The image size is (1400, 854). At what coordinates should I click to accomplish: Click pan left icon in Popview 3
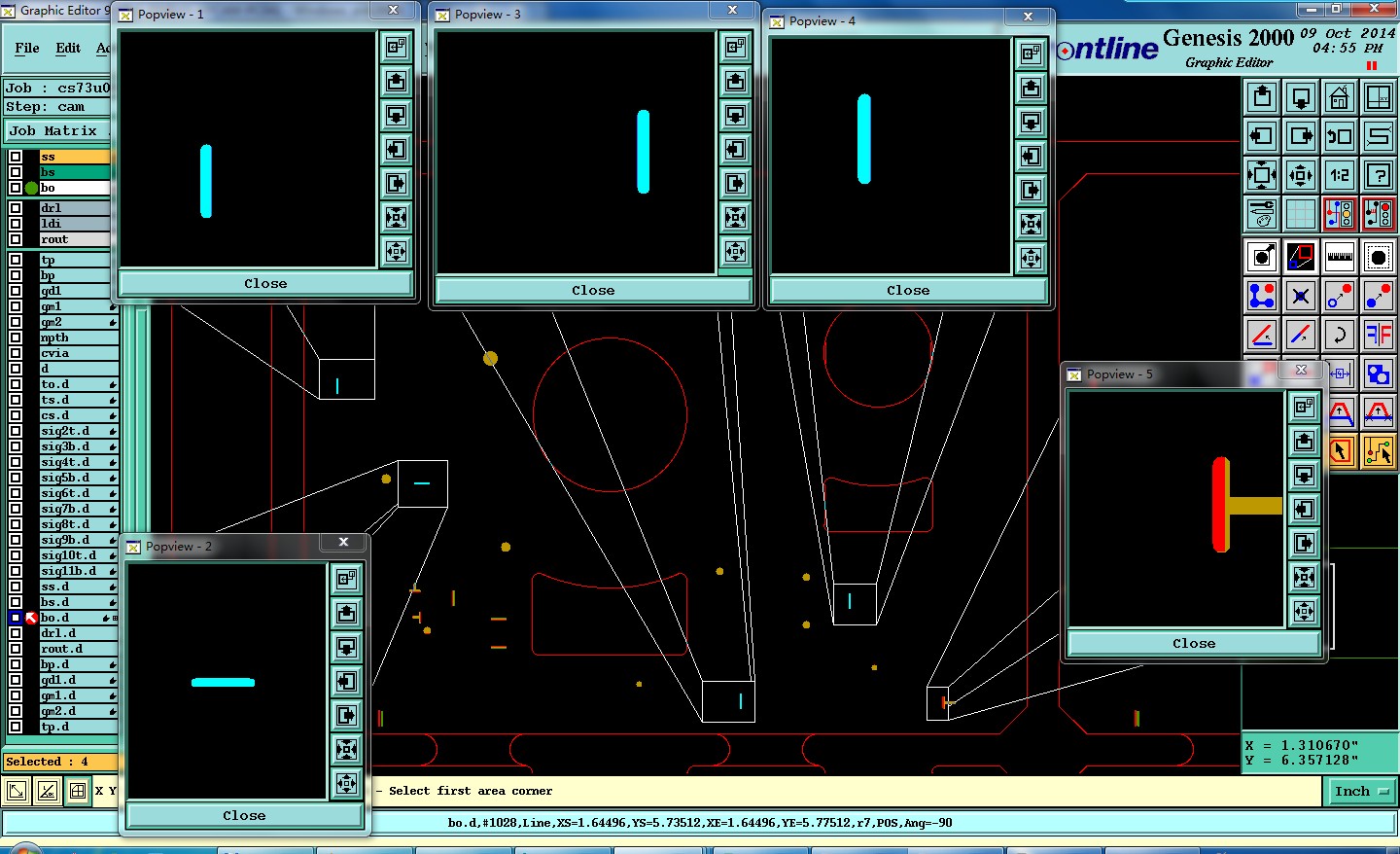[x=735, y=149]
